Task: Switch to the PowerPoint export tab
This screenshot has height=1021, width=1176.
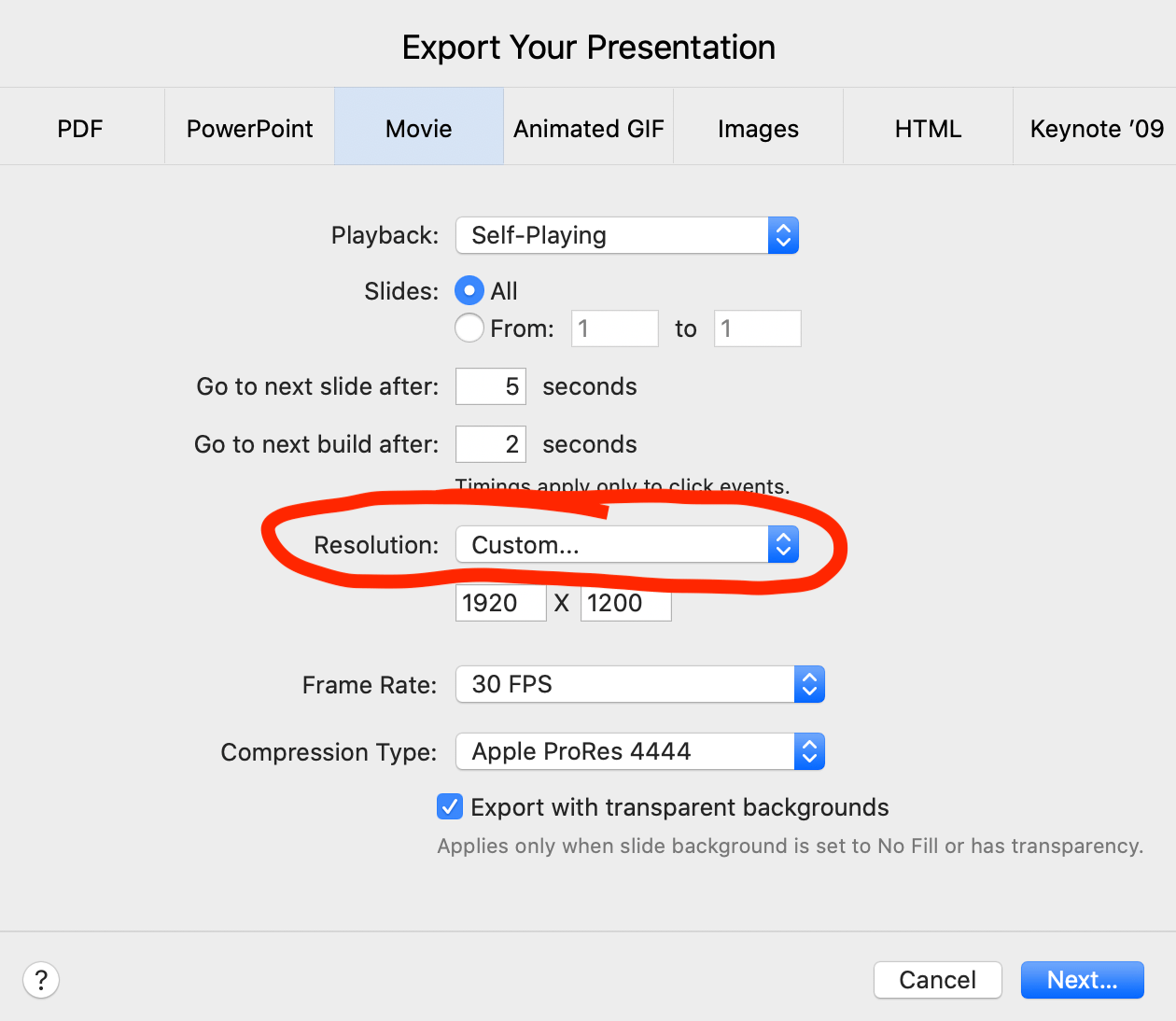Action: (249, 127)
